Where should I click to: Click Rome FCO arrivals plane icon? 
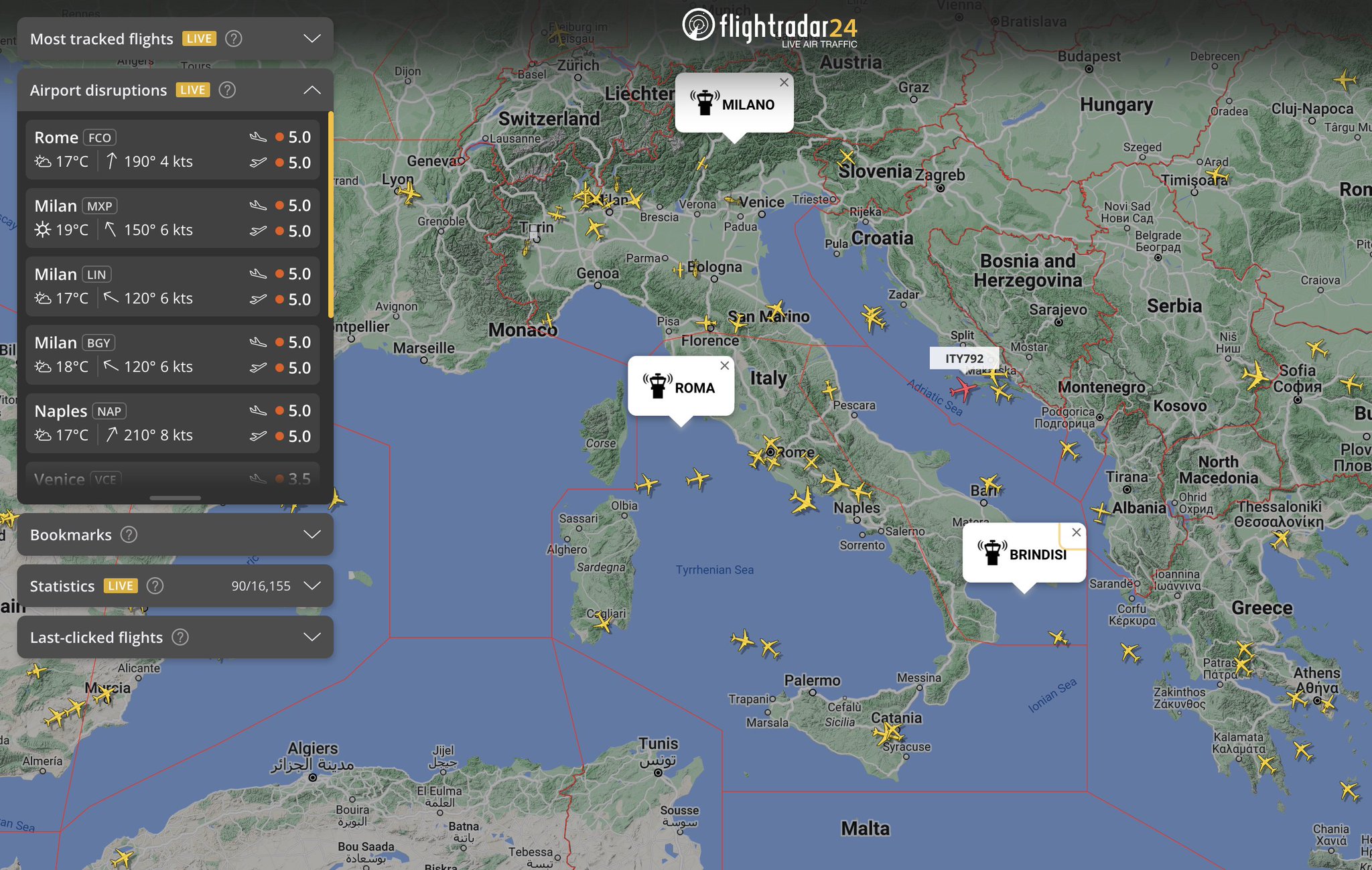click(258, 137)
